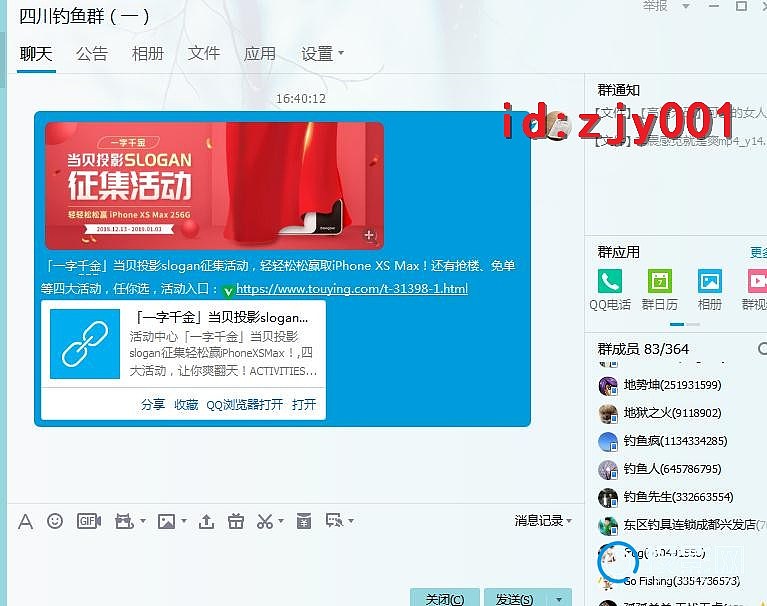Click the gift box icon in toolbar
This screenshot has width=767, height=606.
click(x=236, y=521)
